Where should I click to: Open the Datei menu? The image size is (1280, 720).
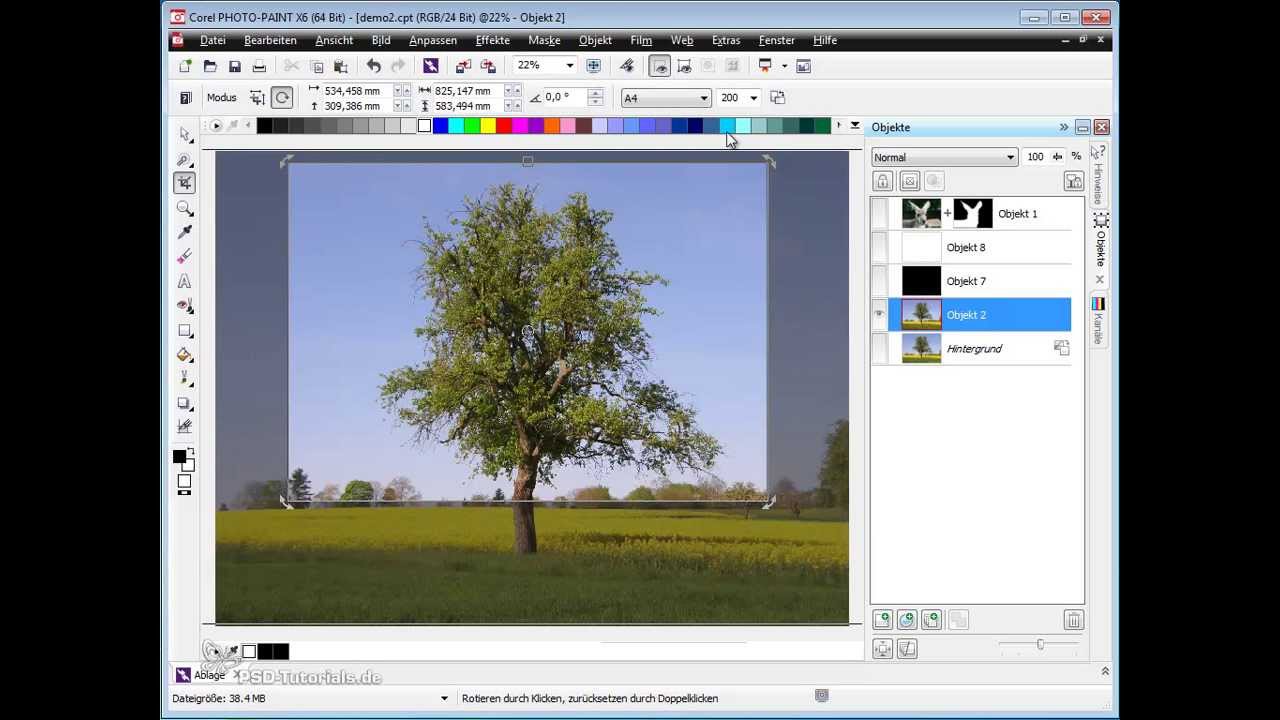[x=213, y=40]
